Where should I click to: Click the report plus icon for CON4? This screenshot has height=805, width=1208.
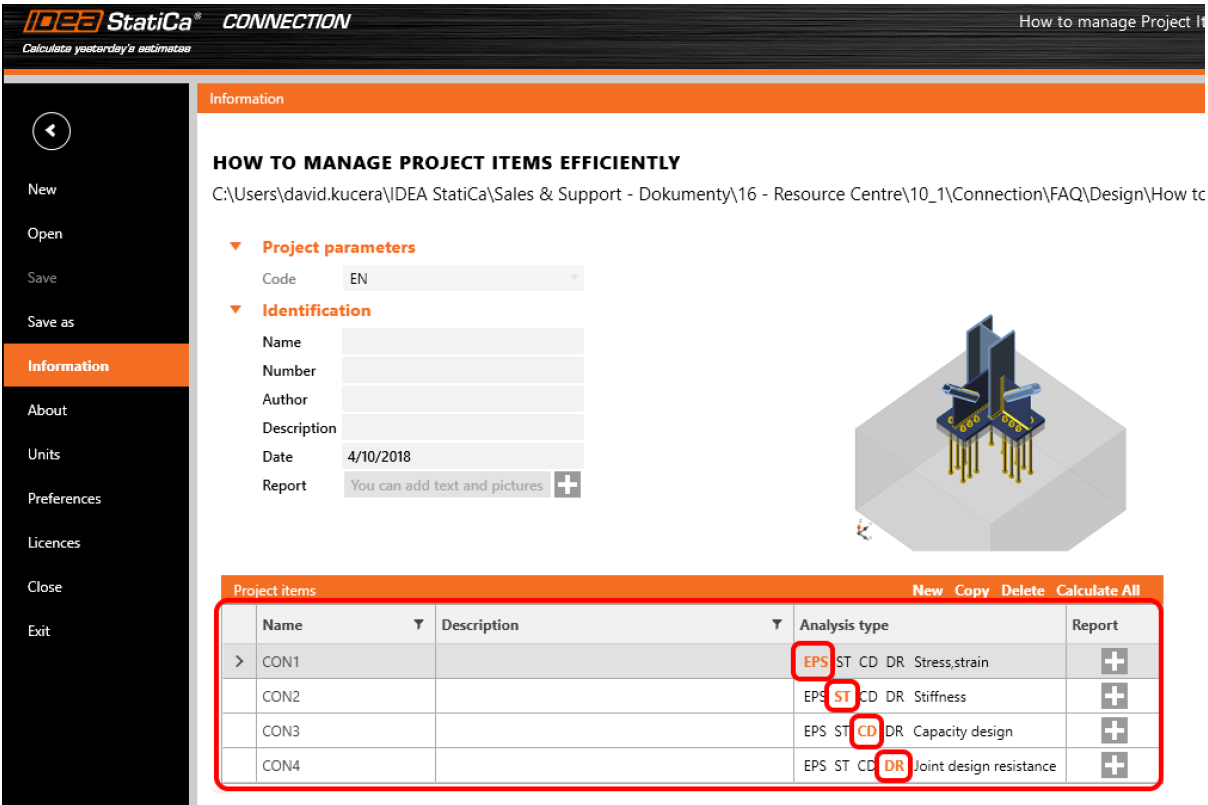click(1114, 766)
